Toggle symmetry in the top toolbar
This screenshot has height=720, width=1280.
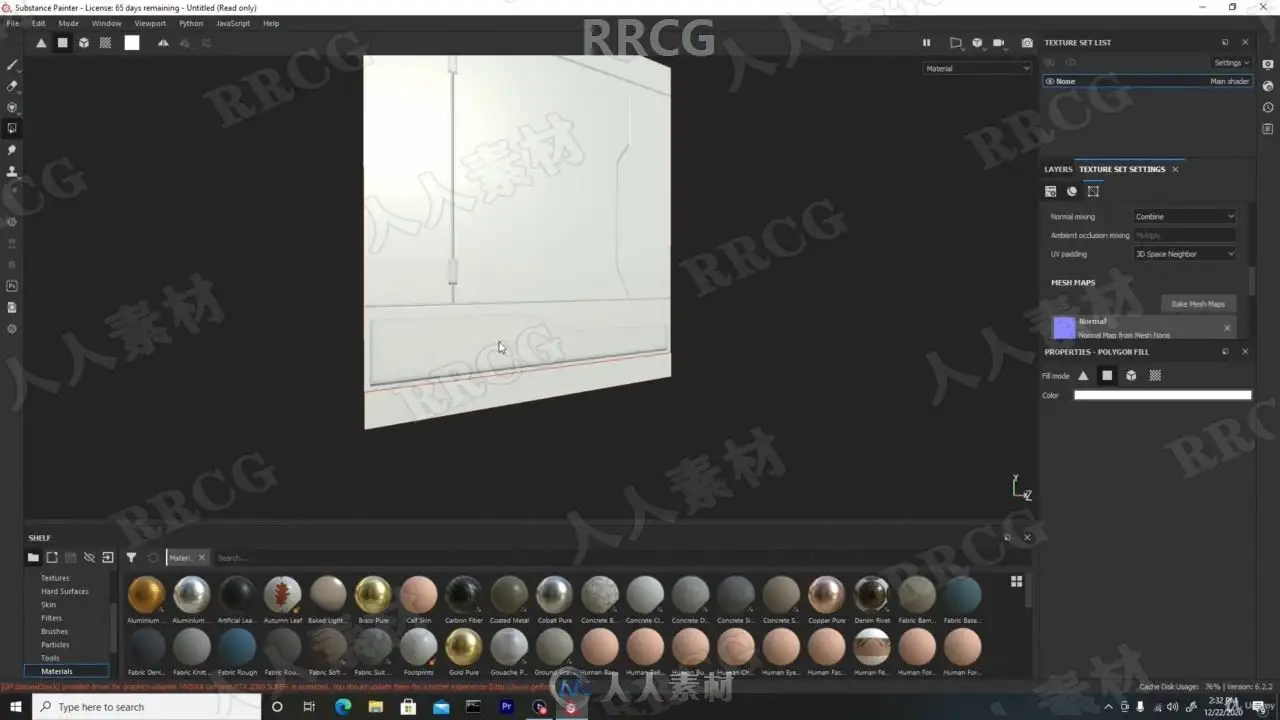pos(163,43)
